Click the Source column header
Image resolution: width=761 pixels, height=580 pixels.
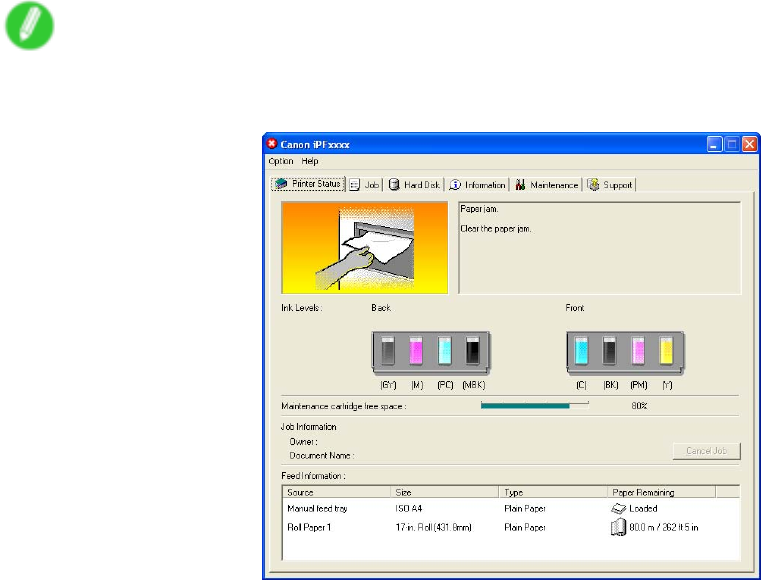[x=336, y=492]
